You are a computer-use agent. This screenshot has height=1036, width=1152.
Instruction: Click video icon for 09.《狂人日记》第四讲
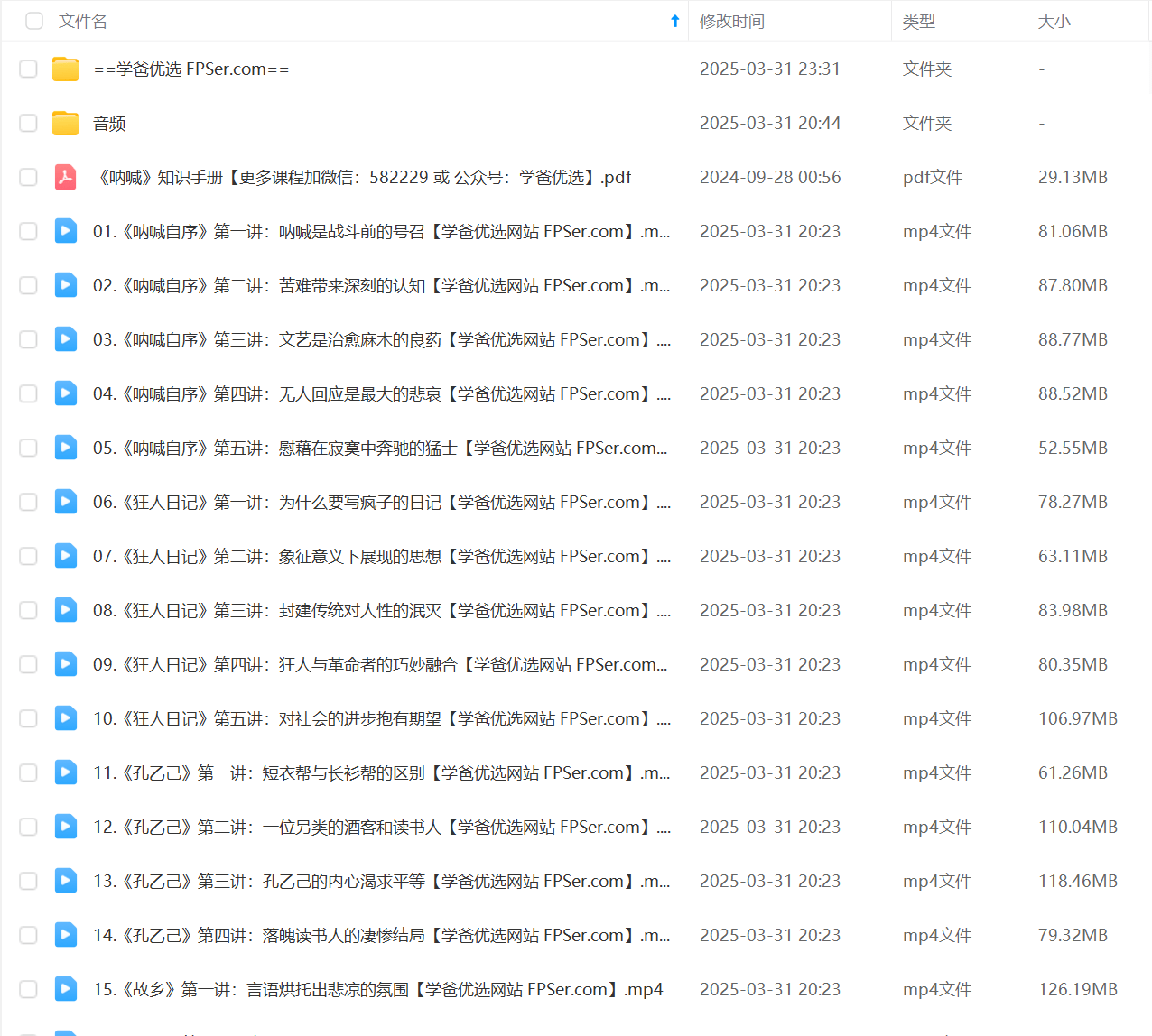point(65,664)
